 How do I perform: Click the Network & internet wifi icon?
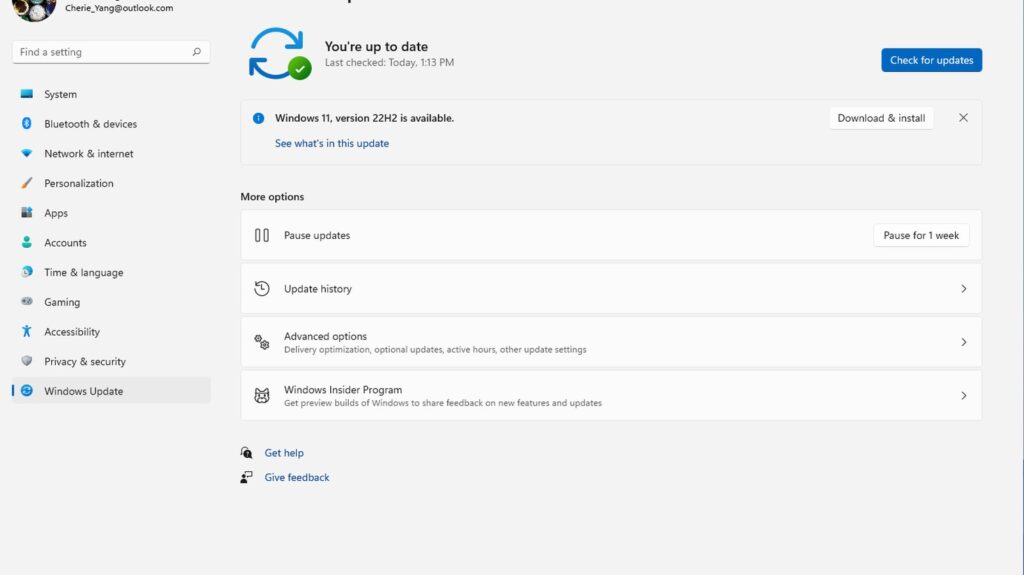pos(27,154)
